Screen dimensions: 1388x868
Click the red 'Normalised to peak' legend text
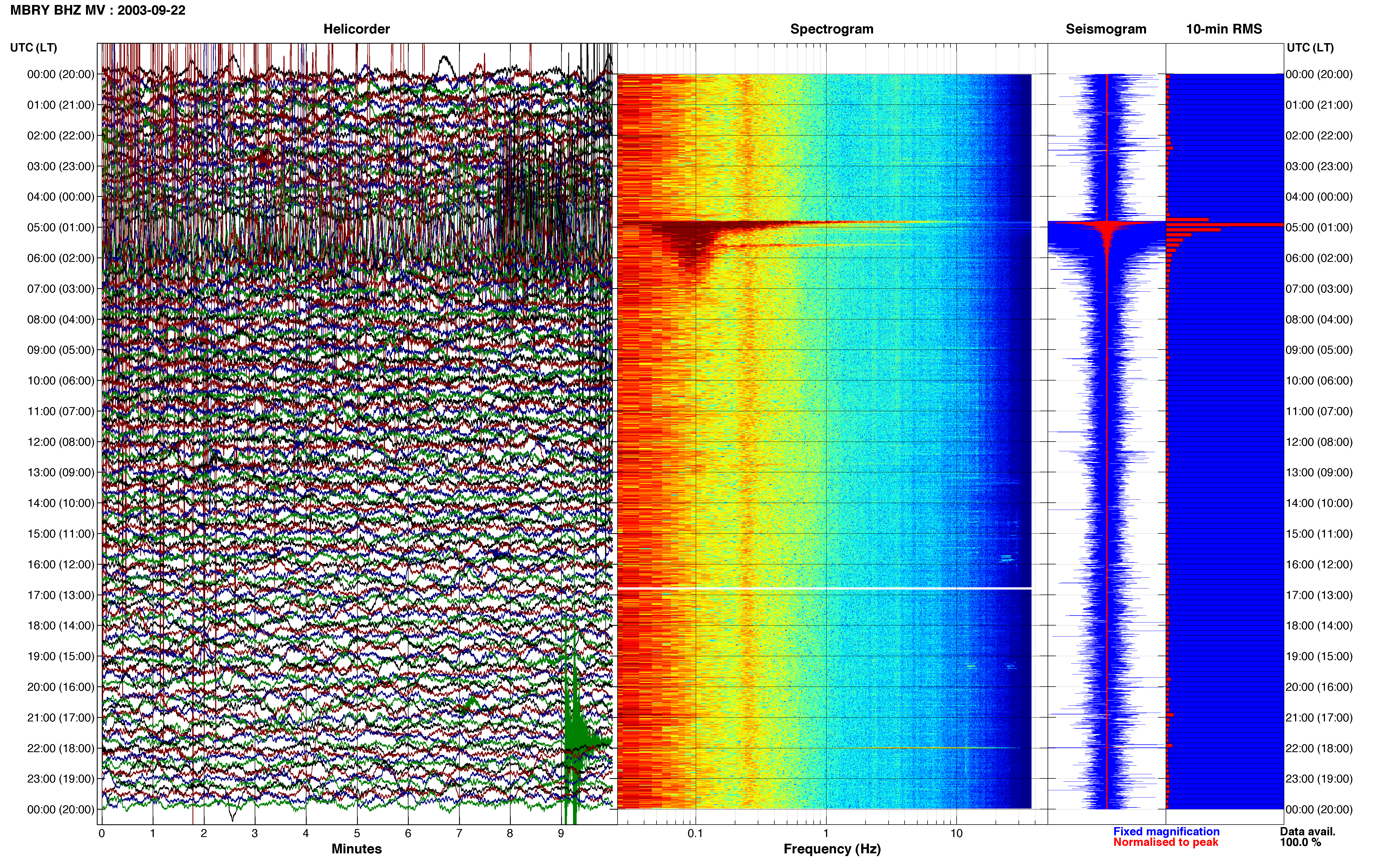pos(1165,842)
